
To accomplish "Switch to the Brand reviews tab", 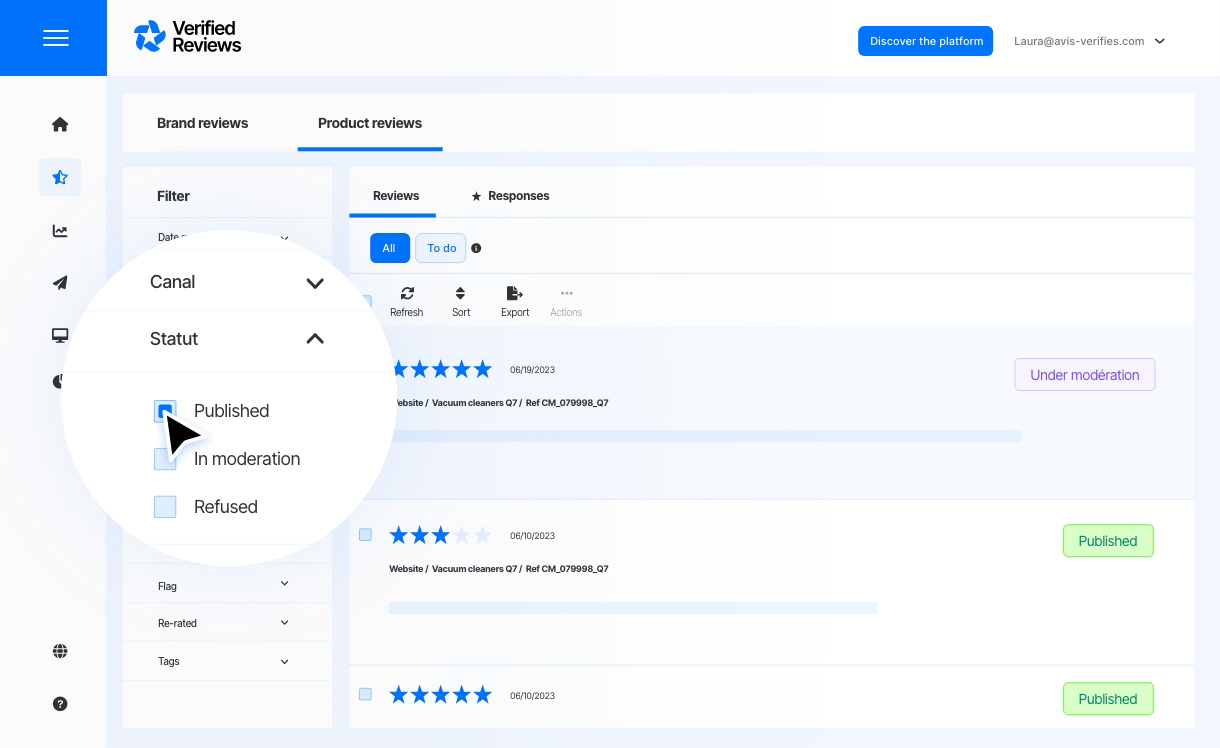I will (202, 124).
